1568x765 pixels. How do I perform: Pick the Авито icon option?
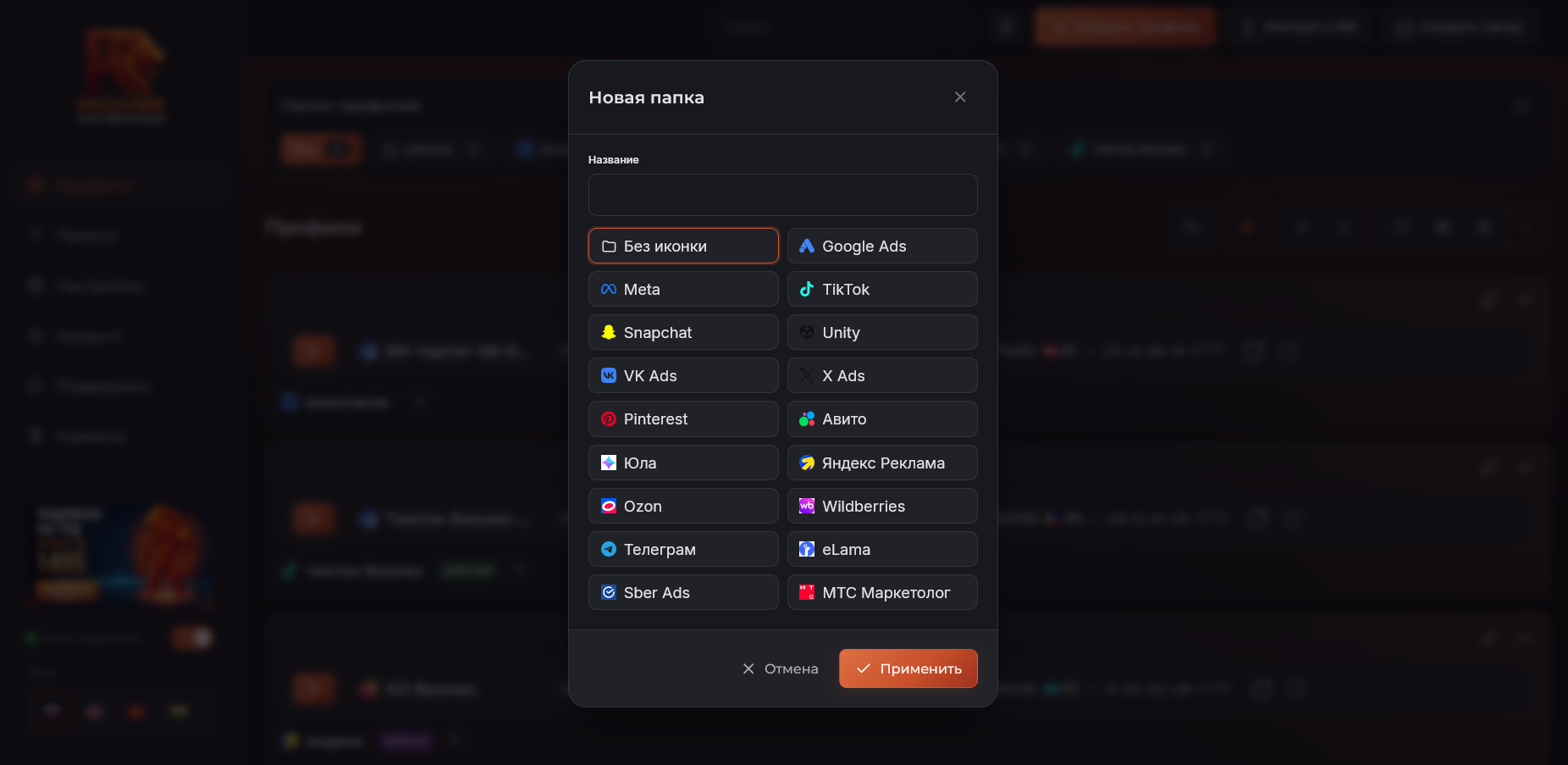(882, 419)
